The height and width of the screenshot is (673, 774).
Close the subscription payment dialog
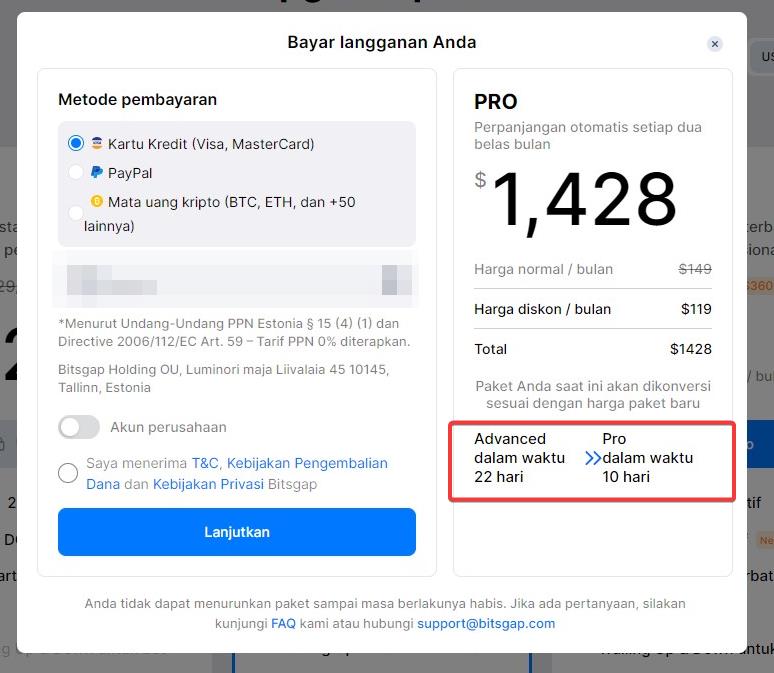[714, 44]
